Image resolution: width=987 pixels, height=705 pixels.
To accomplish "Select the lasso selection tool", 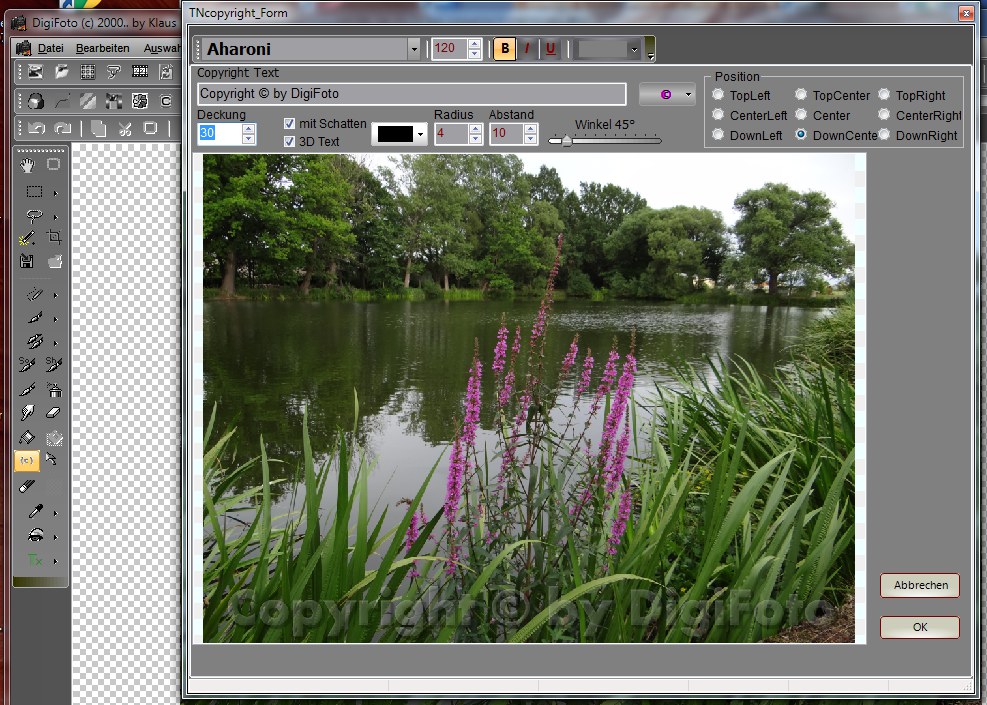I will coord(34,215).
